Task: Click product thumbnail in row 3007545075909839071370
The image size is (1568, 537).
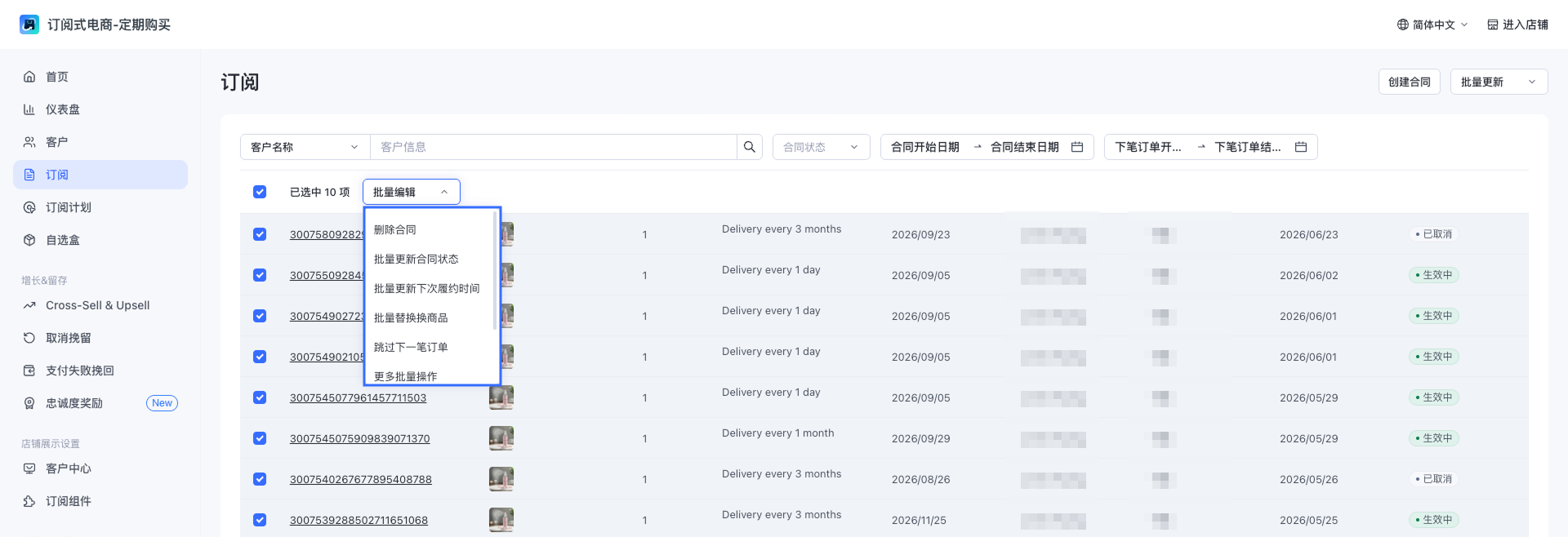Action: (x=501, y=438)
